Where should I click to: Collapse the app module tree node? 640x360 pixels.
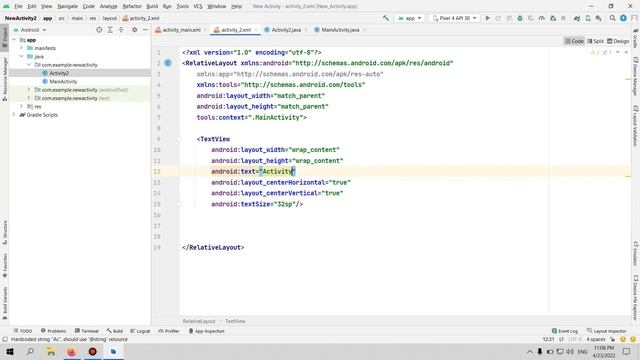(x=14, y=40)
